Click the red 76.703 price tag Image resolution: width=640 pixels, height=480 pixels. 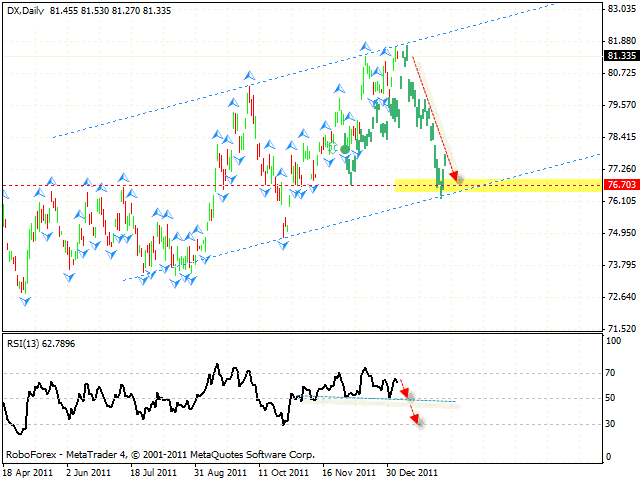pyautogui.click(x=621, y=185)
